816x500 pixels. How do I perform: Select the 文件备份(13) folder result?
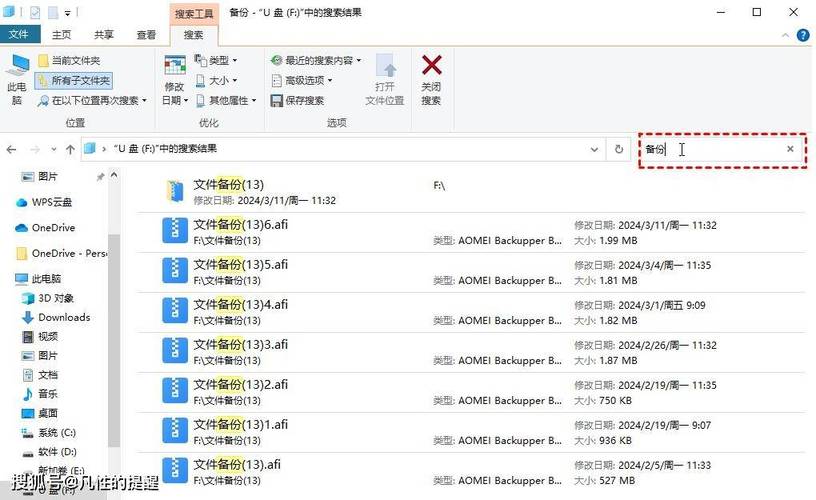[x=471, y=192]
